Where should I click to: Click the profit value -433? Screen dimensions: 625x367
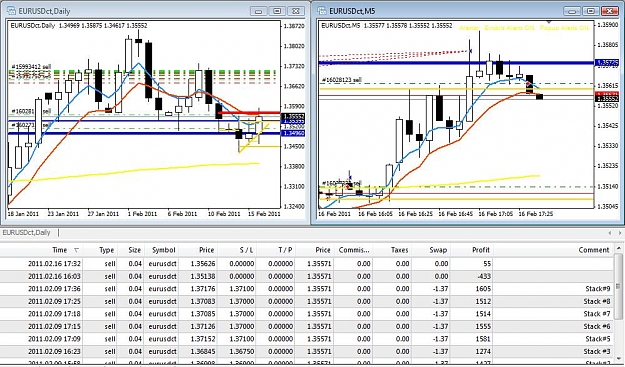click(483, 276)
